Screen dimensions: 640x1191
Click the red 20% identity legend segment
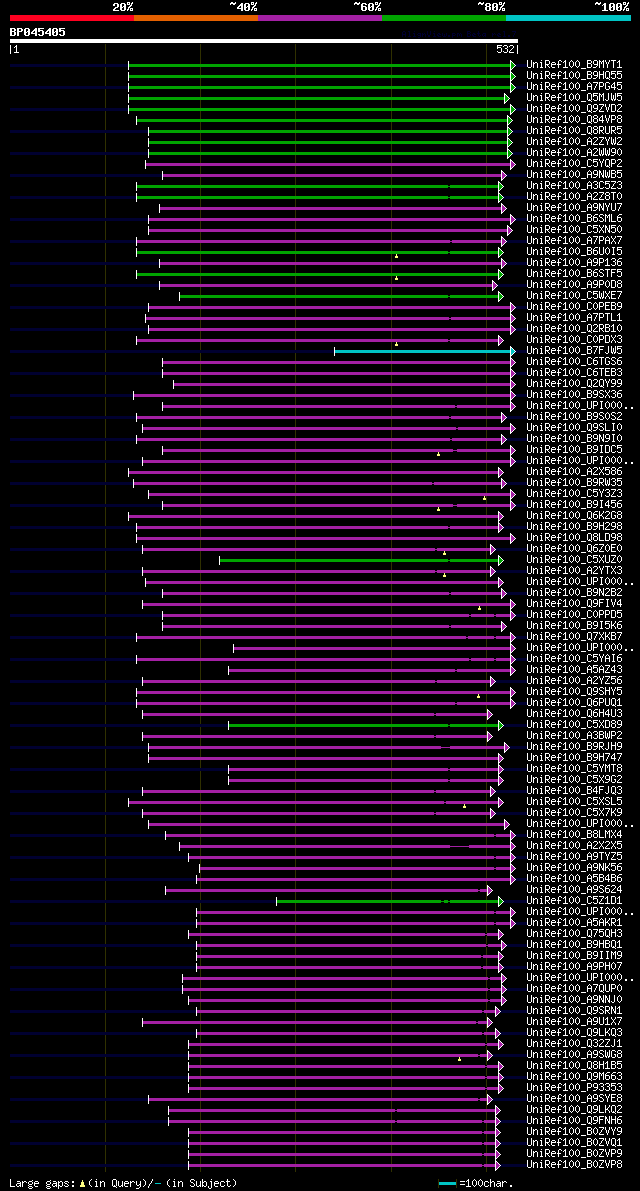72,17
